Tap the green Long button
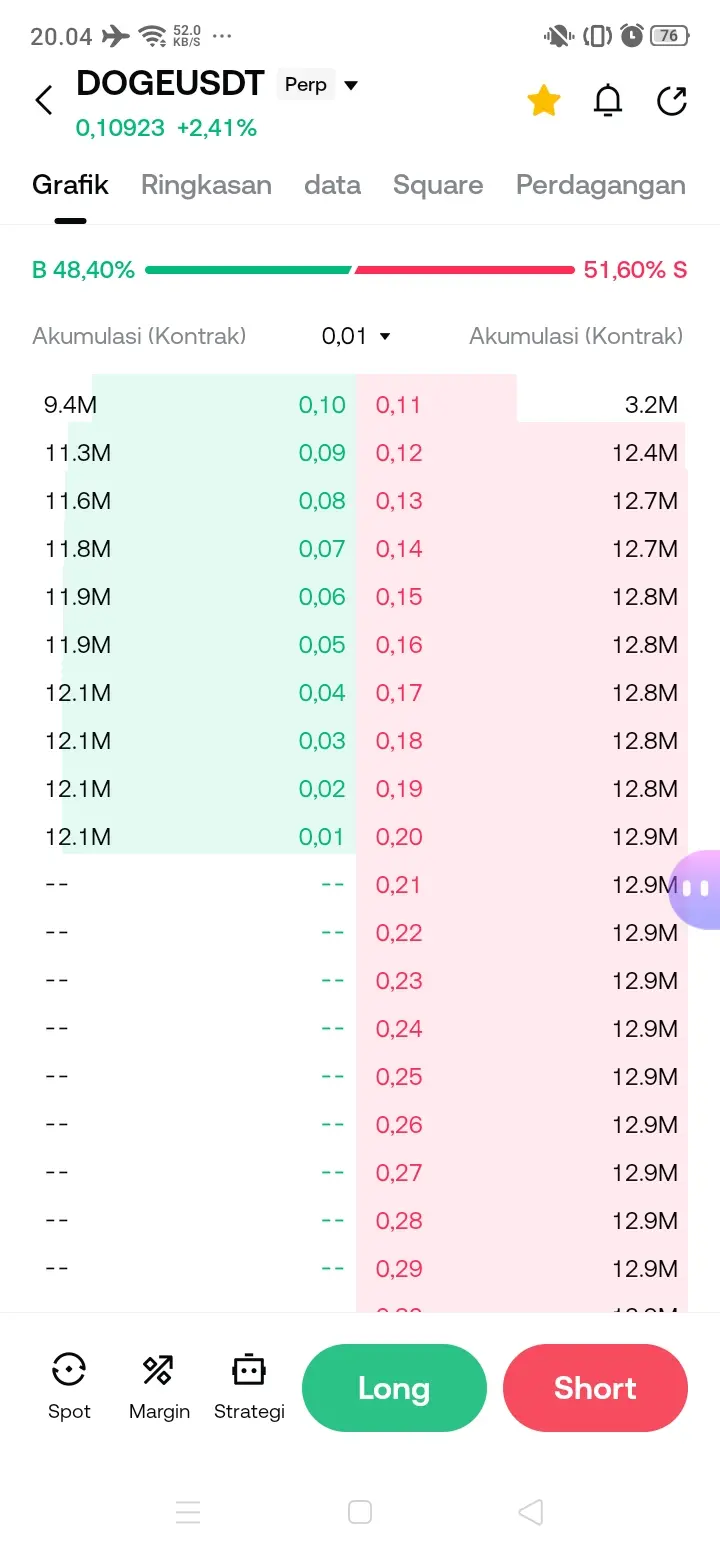720x1560 pixels. tap(394, 1388)
